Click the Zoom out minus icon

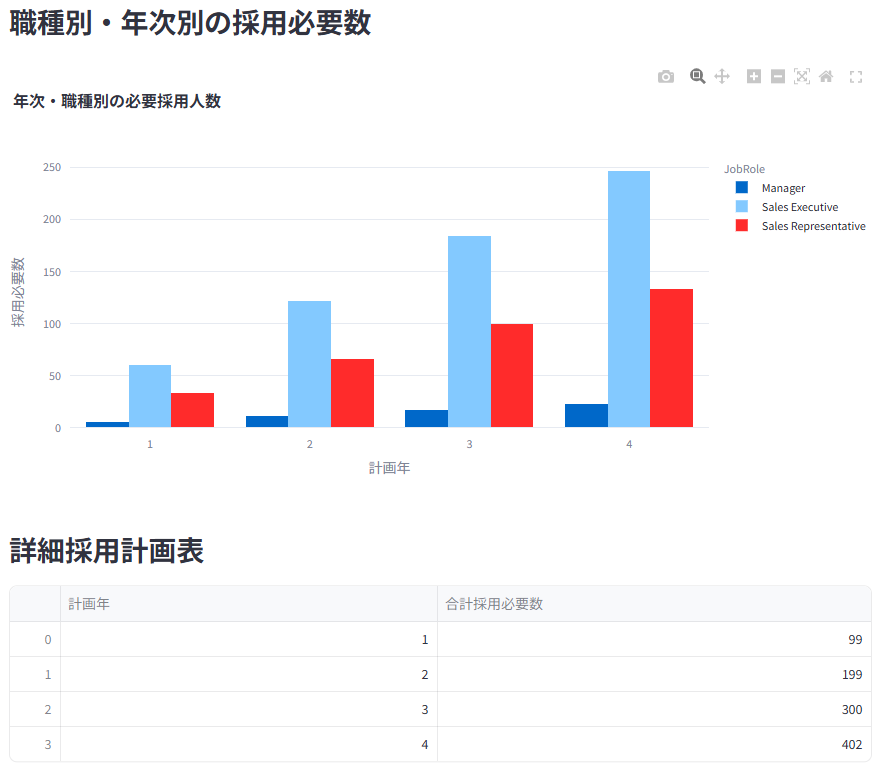778,76
